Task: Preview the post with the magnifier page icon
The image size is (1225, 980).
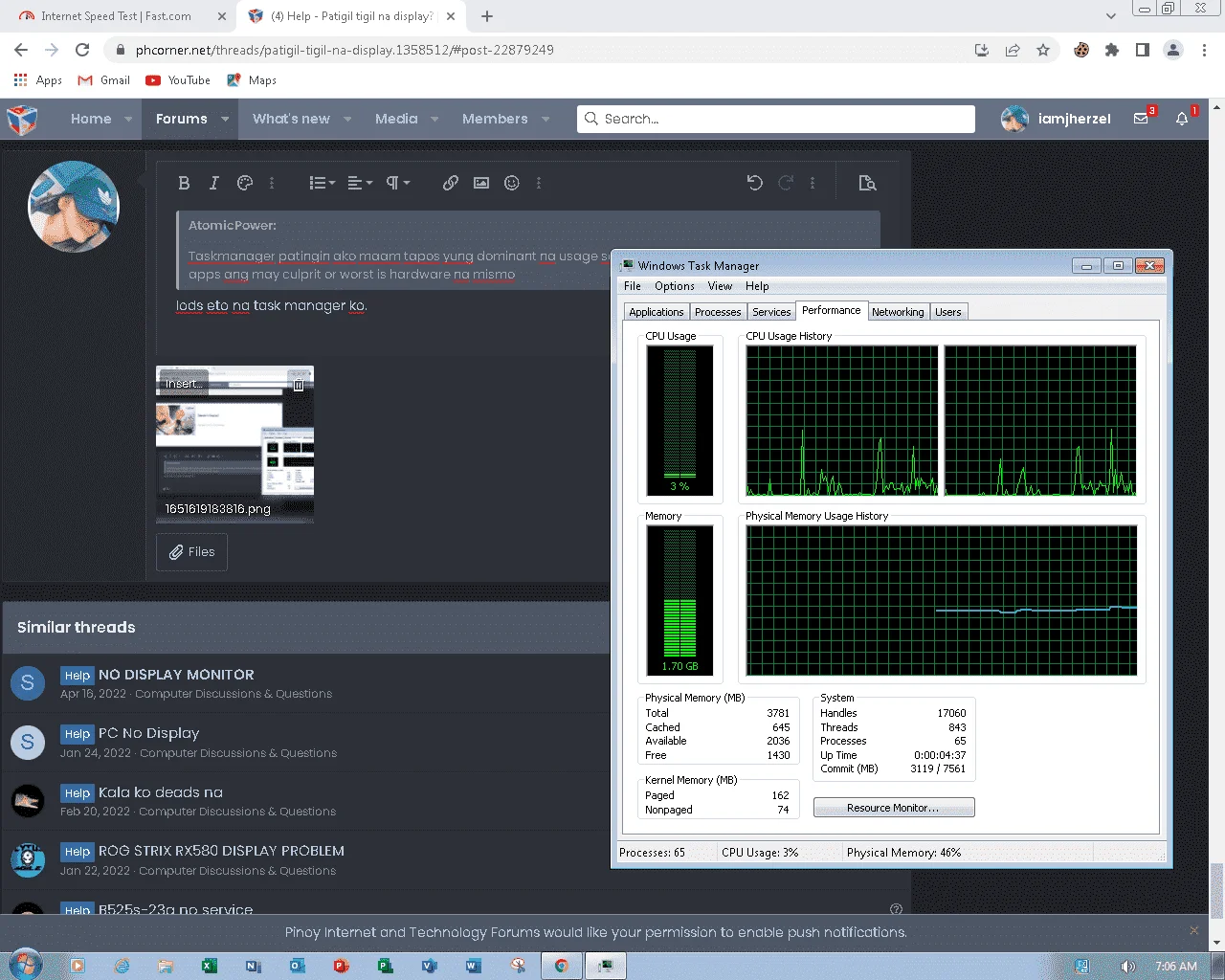Action: click(868, 183)
